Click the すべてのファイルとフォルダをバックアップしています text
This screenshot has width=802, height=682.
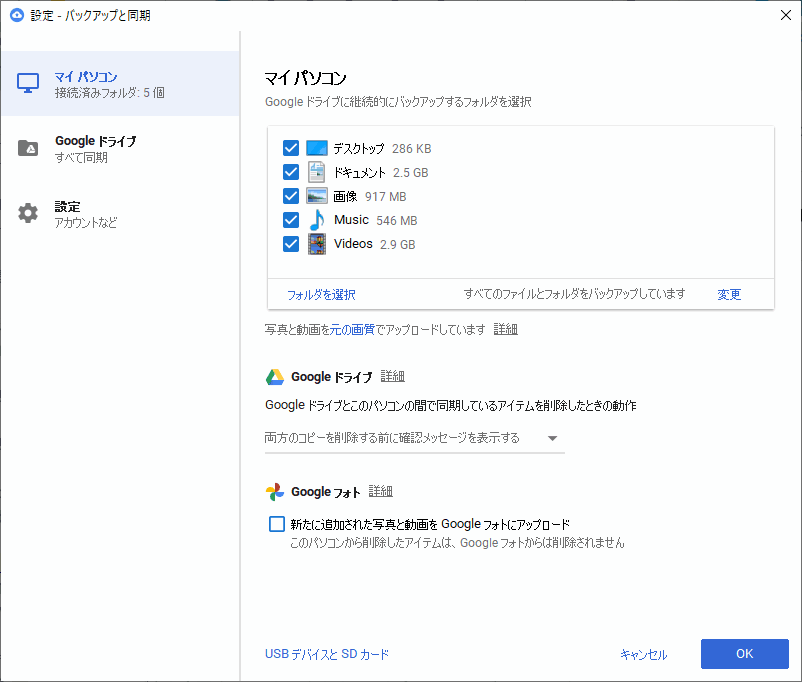[574, 294]
